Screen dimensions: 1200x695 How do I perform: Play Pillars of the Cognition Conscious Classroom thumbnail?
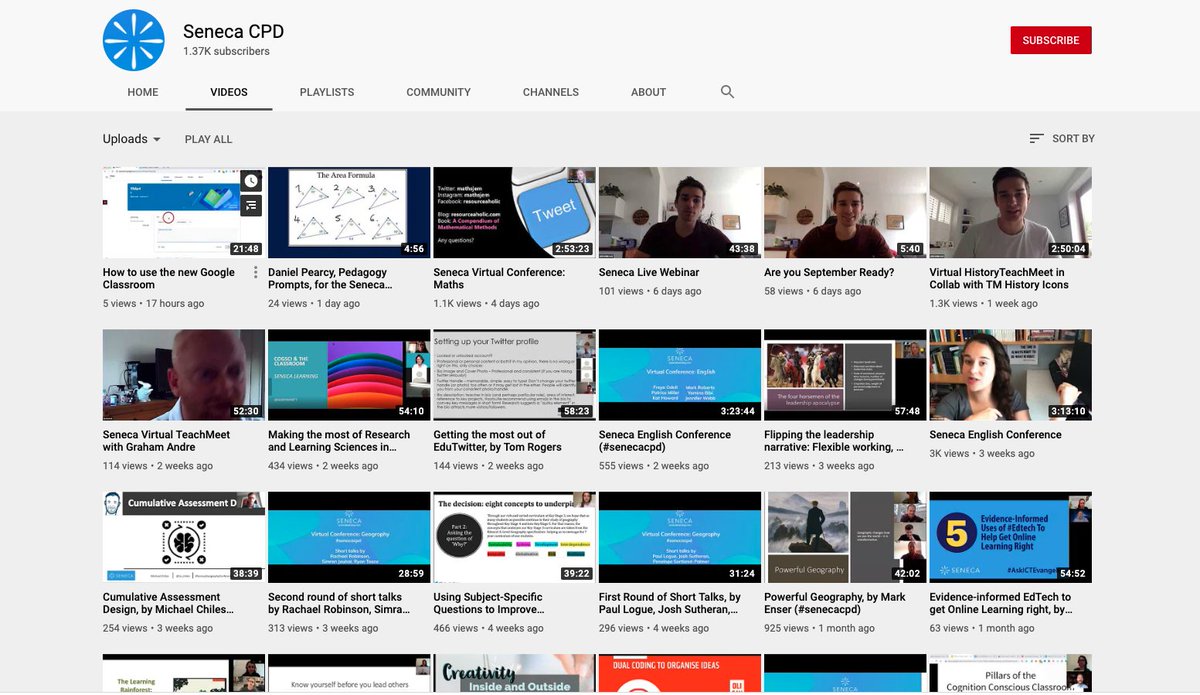tap(1011, 674)
